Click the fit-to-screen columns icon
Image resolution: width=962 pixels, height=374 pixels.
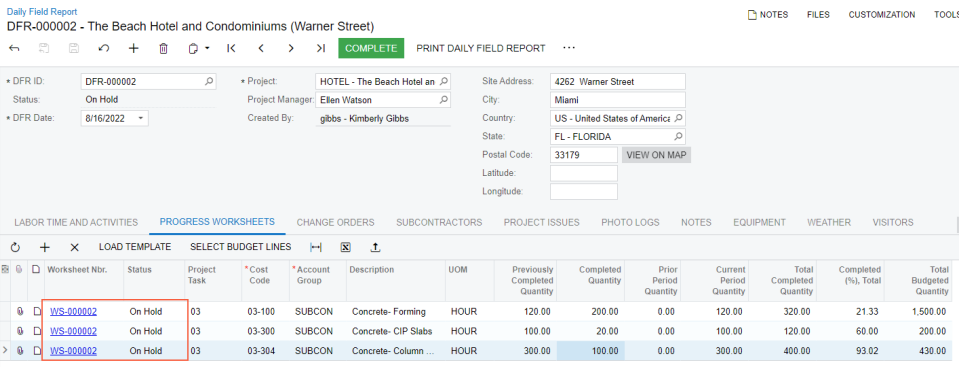(x=316, y=247)
